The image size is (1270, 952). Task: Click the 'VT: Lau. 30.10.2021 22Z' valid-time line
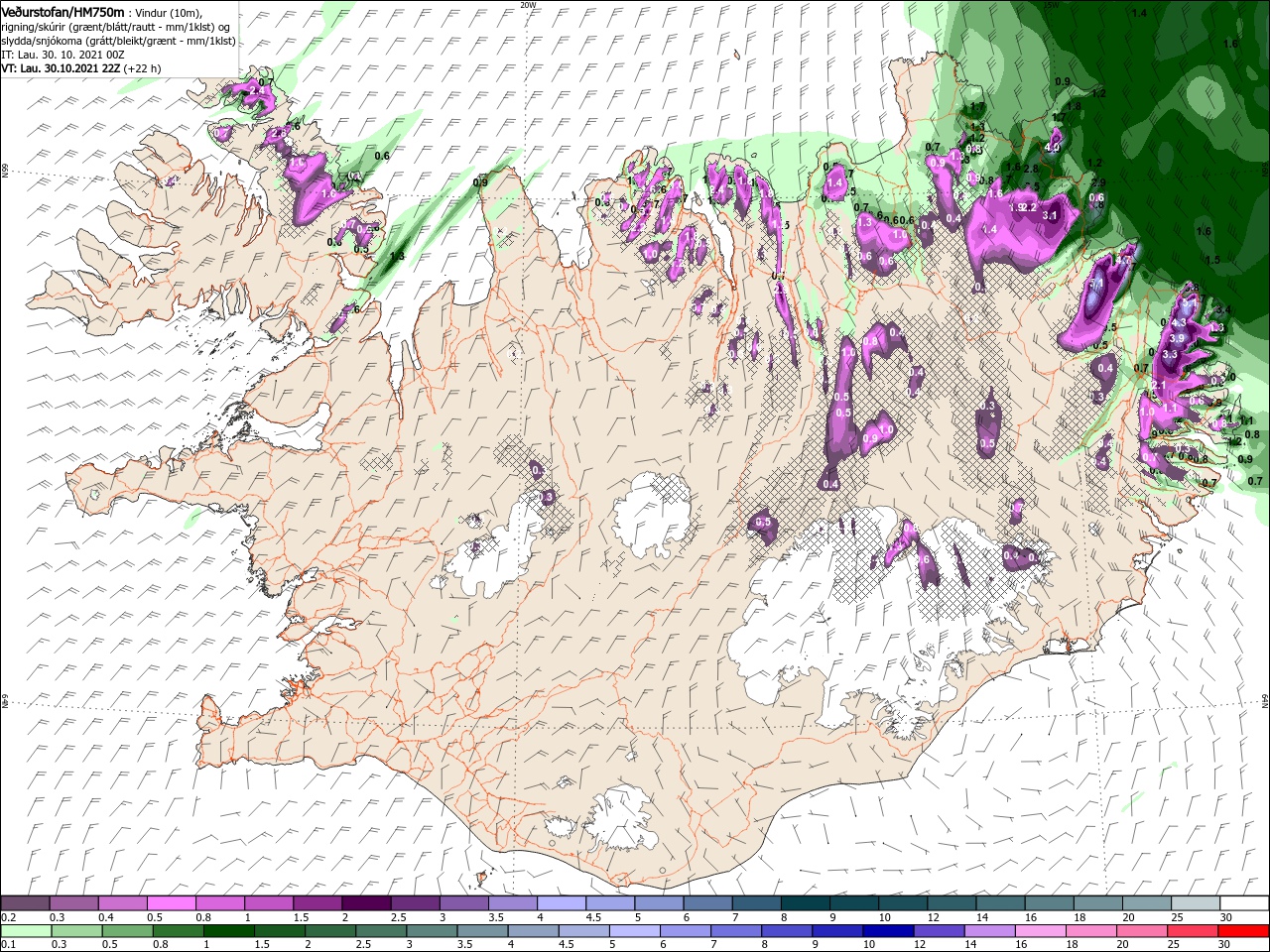click(x=61, y=68)
